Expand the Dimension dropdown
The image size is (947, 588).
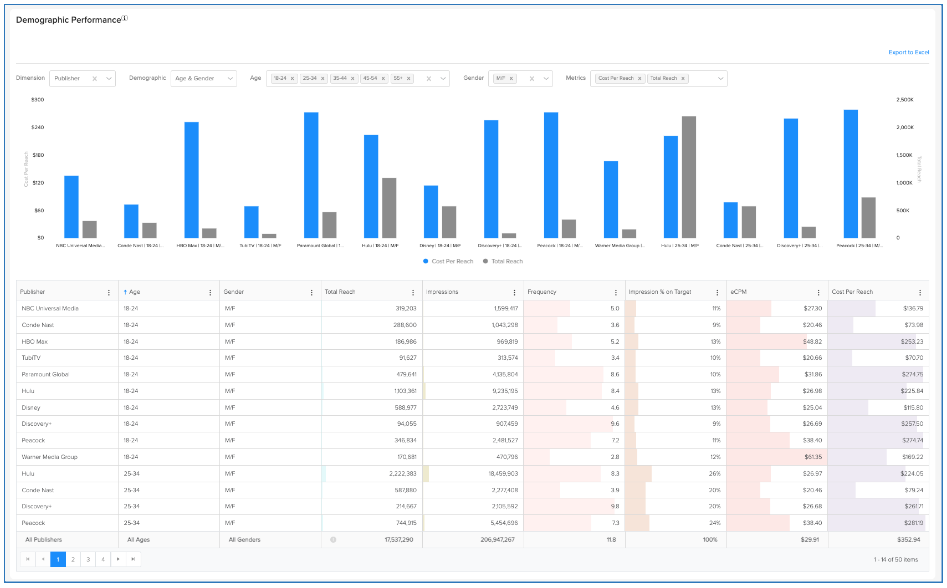tap(108, 78)
